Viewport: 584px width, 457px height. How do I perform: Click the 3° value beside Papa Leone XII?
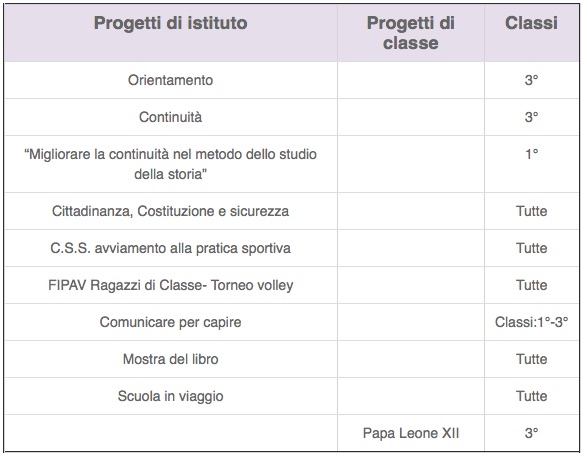click(x=531, y=433)
